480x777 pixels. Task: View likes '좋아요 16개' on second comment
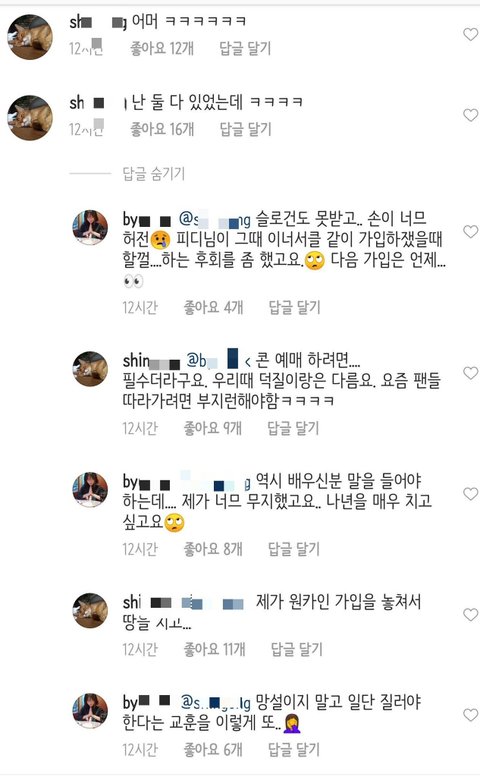pos(162,129)
